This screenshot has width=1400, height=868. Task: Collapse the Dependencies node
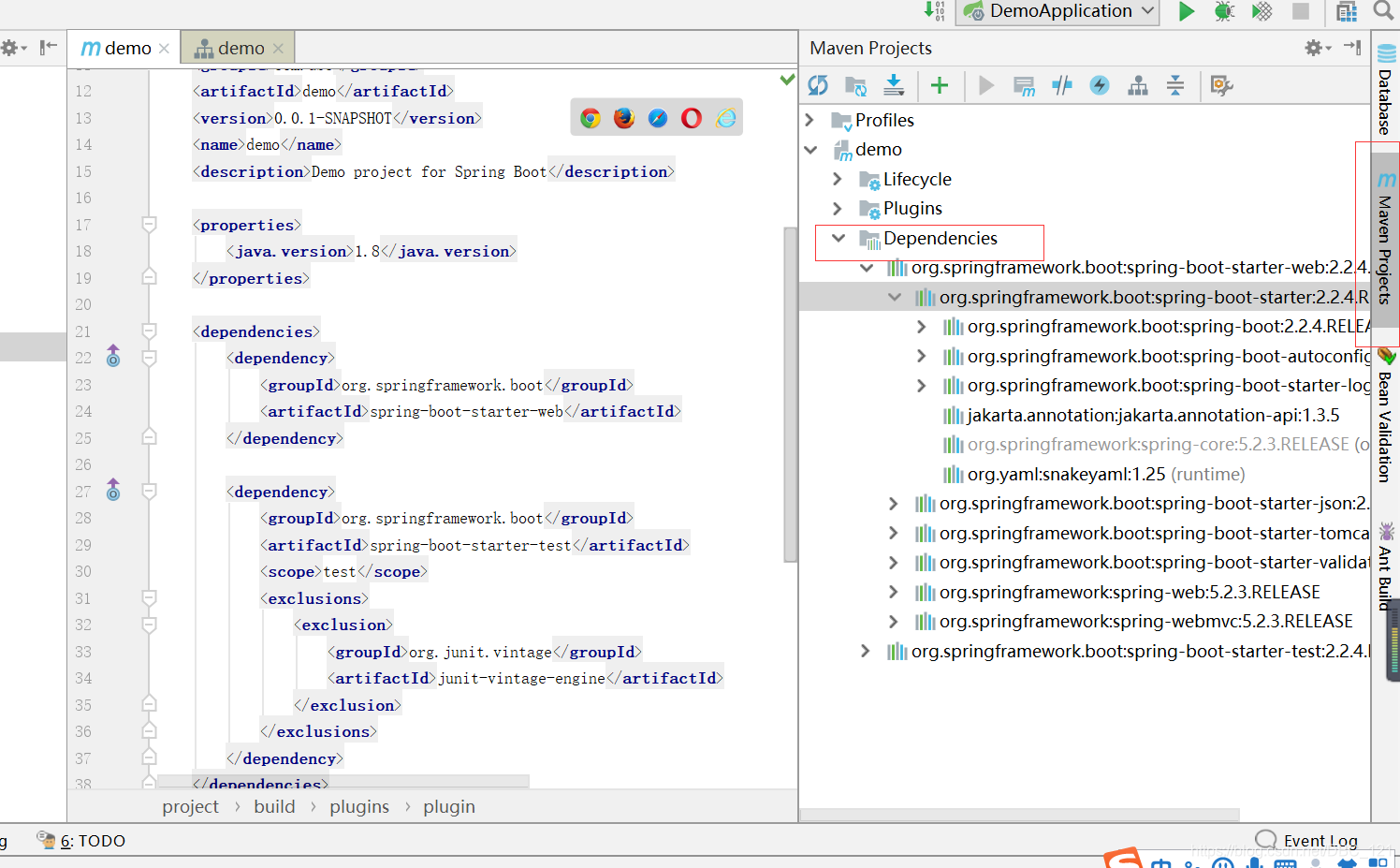click(839, 238)
